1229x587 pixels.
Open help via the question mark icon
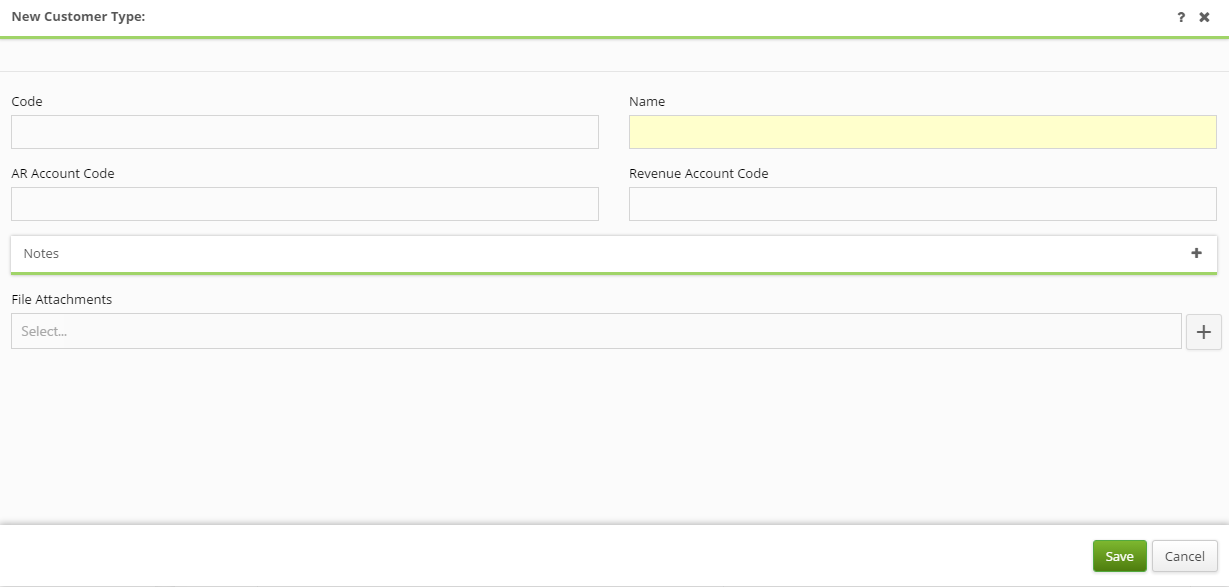point(1181,17)
